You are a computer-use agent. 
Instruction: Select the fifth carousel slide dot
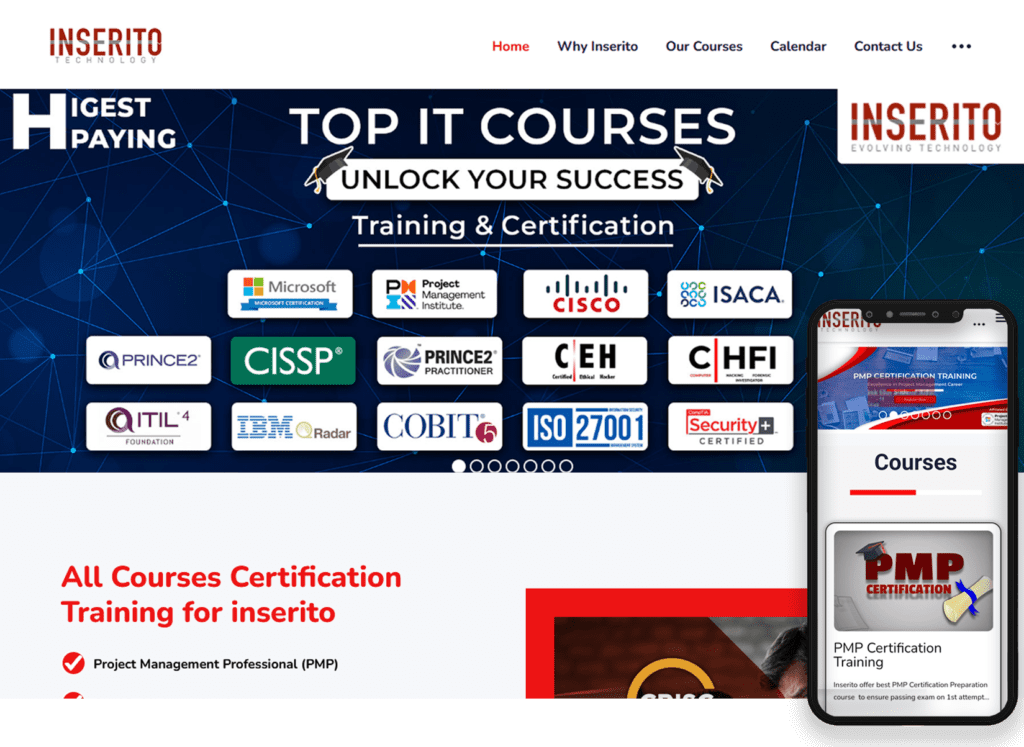(530, 466)
